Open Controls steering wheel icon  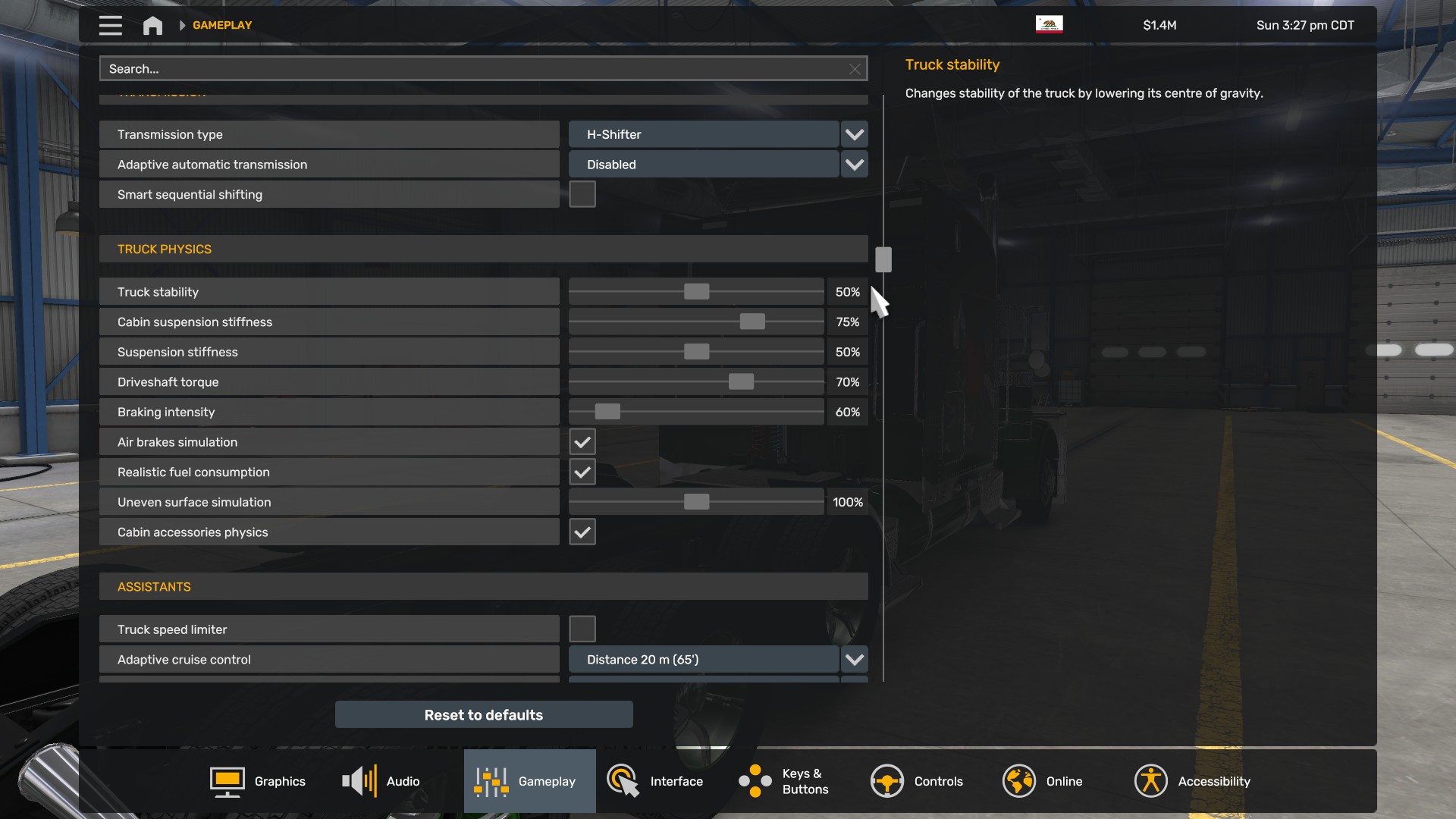pyautogui.click(x=886, y=781)
